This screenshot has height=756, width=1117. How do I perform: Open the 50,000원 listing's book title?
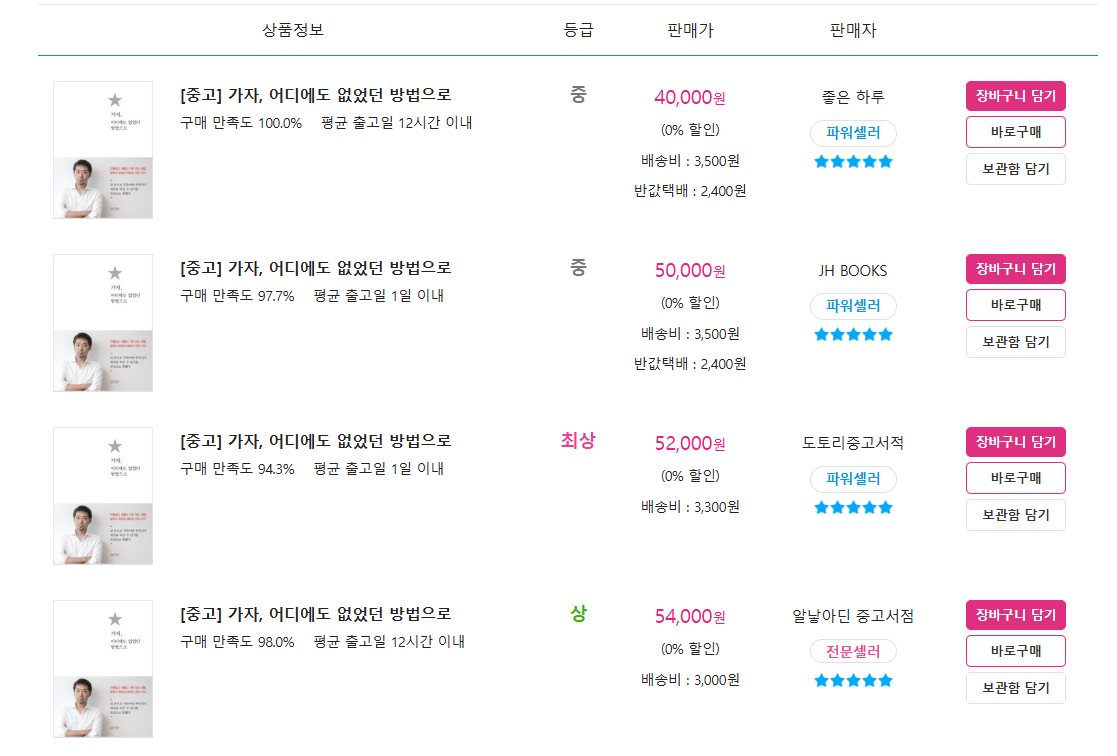pos(316,268)
